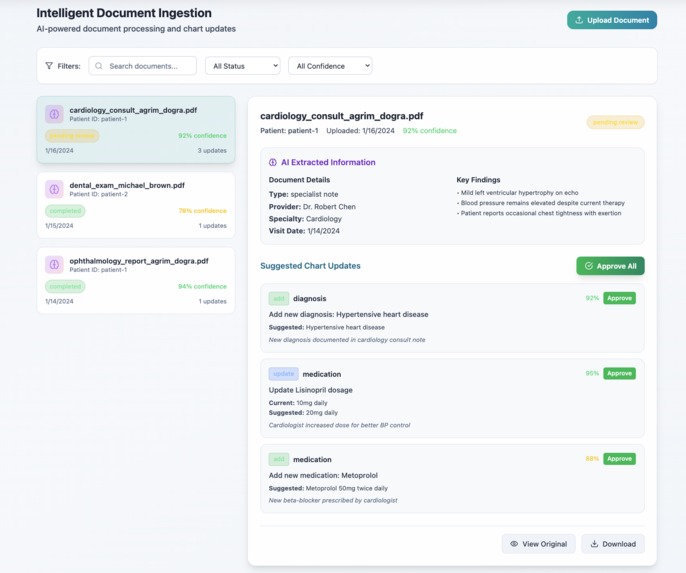Click Uploaded: 1/16/2024 text
The height and width of the screenshot is (573, 686).
coord(360,131)
